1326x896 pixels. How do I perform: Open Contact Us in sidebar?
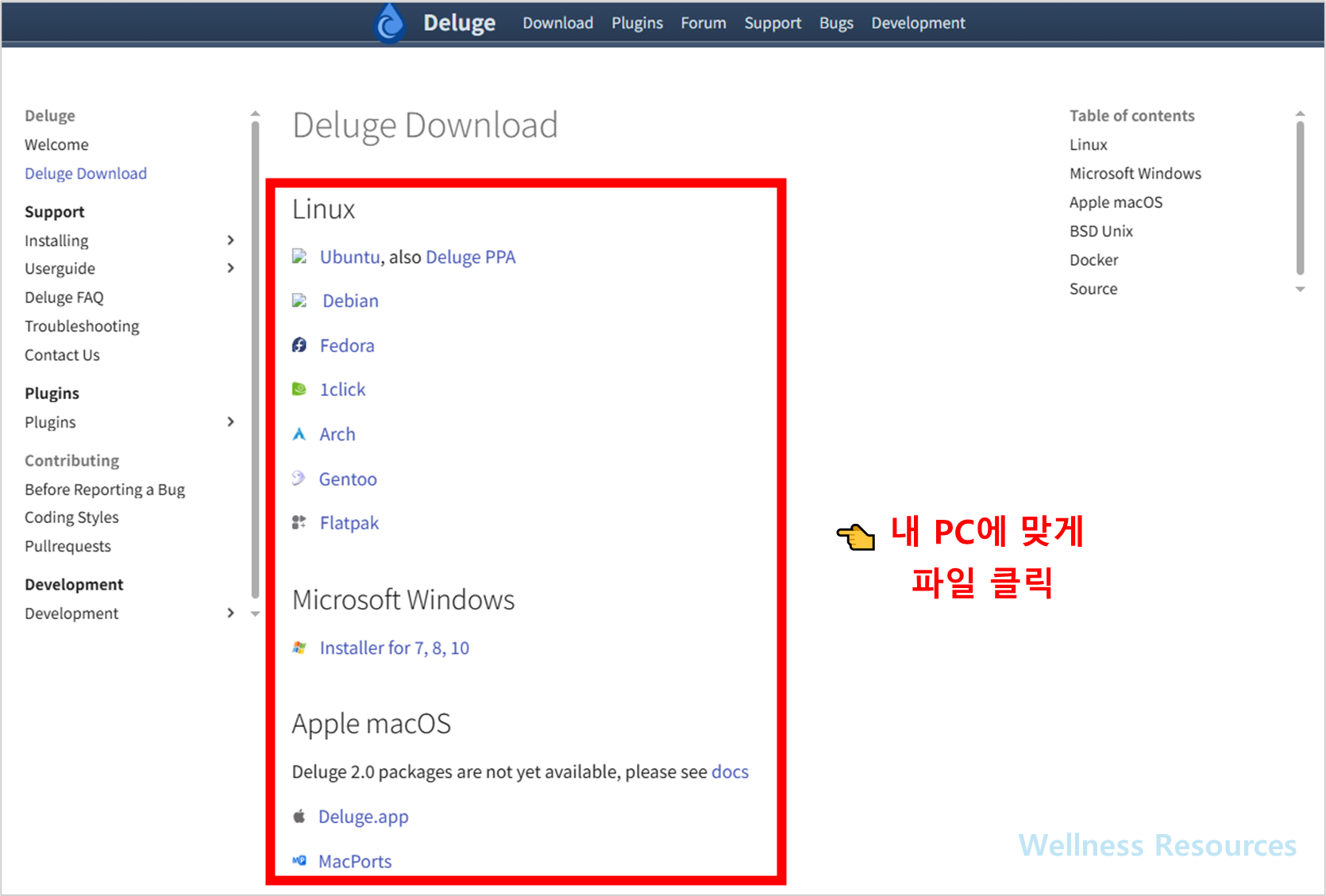[x=62, y=355]
